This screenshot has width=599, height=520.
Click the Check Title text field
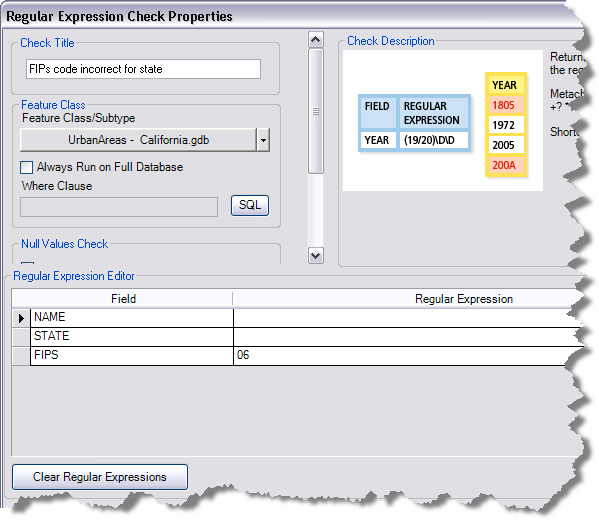pos(143,69)
